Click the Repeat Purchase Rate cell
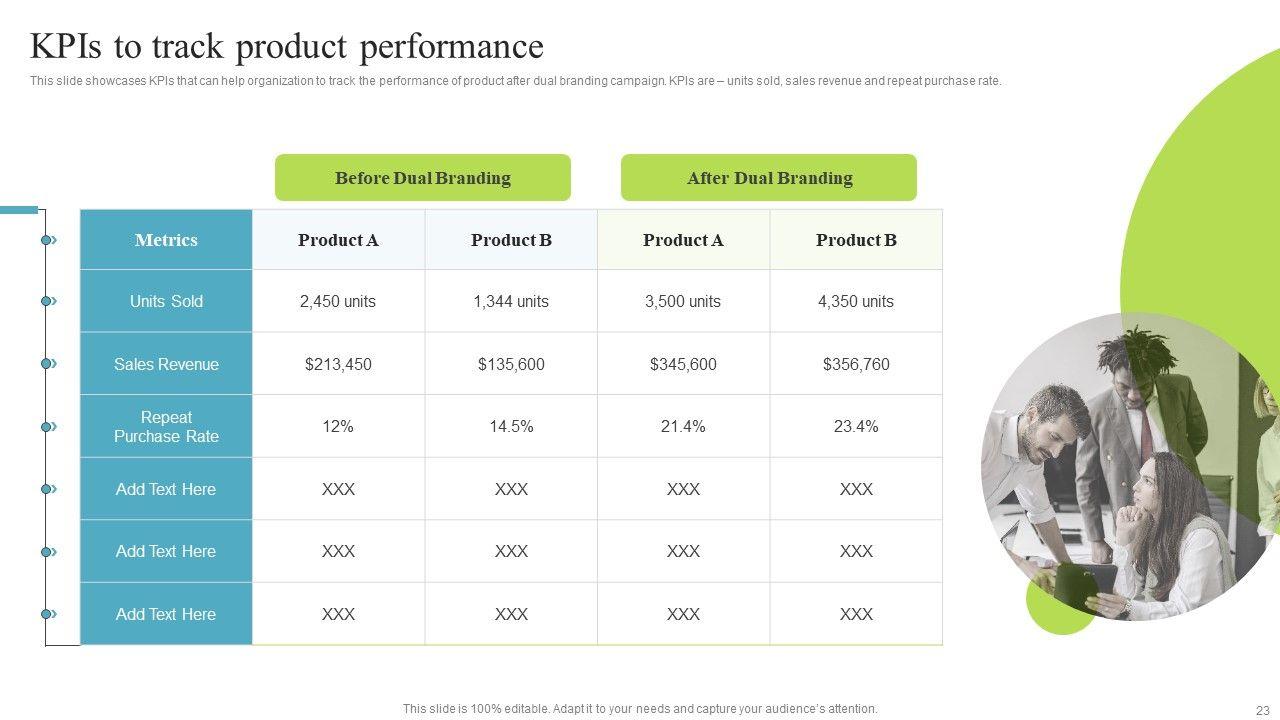 click(x=166, y=427)
